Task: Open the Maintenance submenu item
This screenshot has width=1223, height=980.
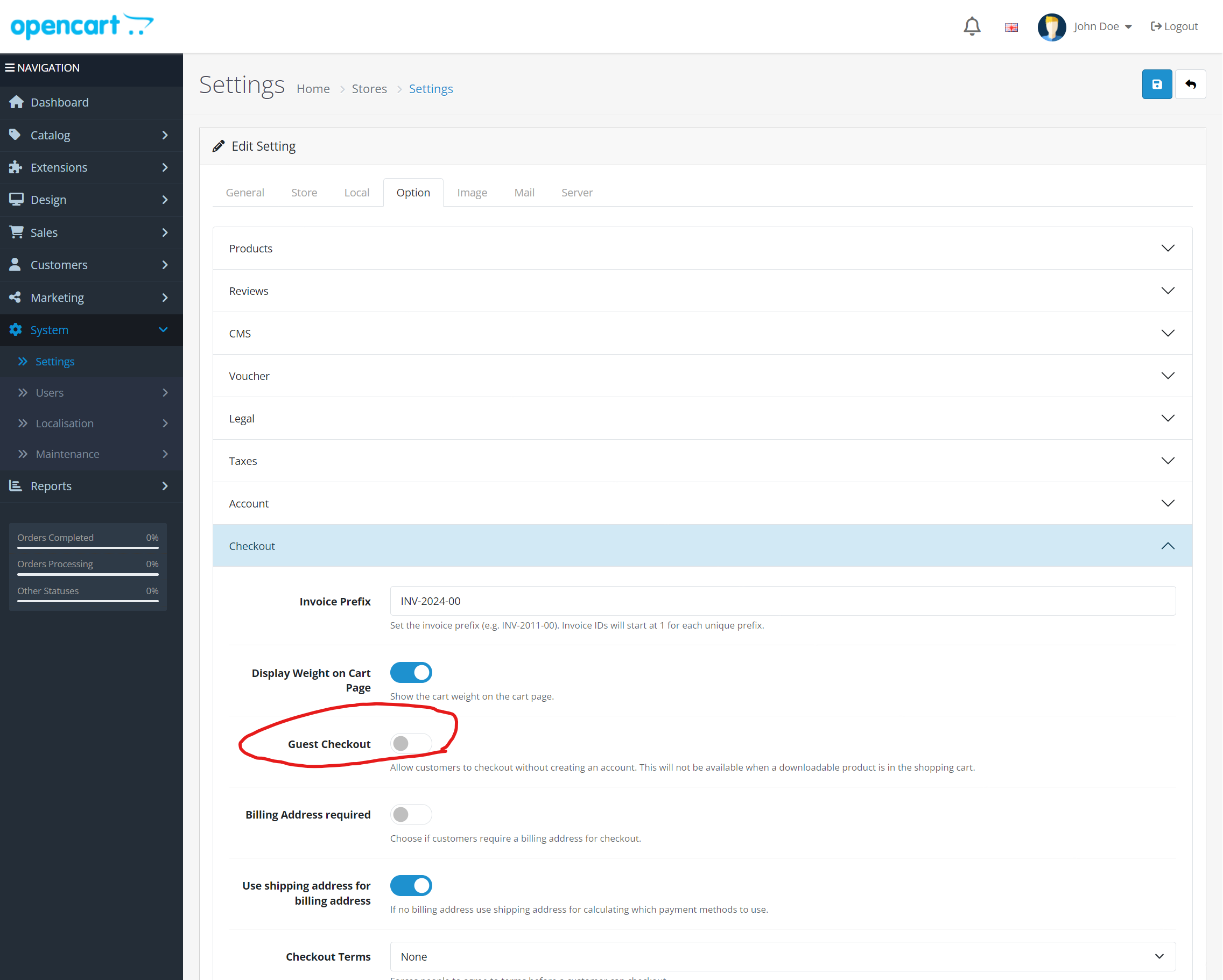Action: point(92,454)
